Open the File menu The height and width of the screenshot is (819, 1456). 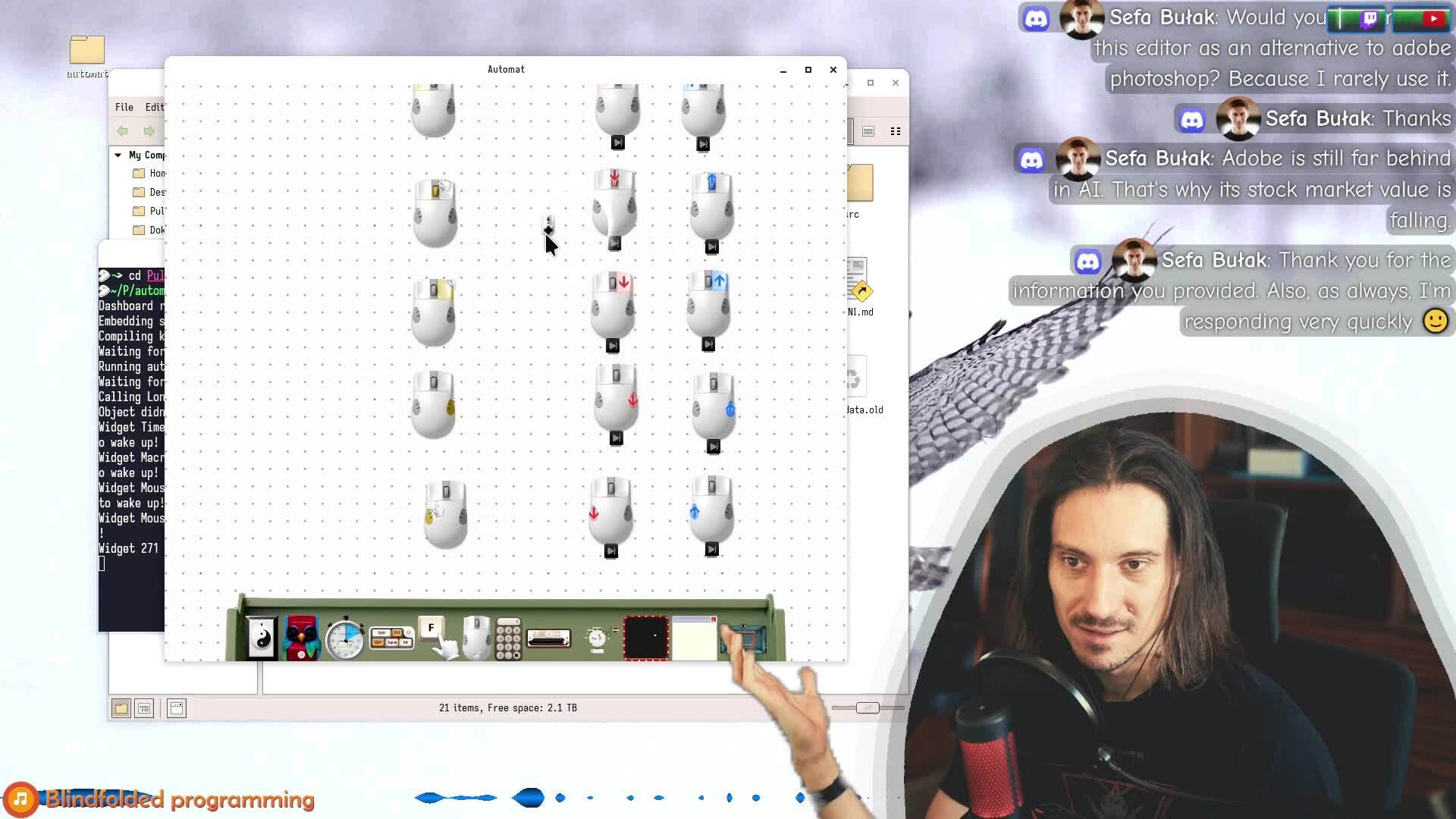coord(124,107)
